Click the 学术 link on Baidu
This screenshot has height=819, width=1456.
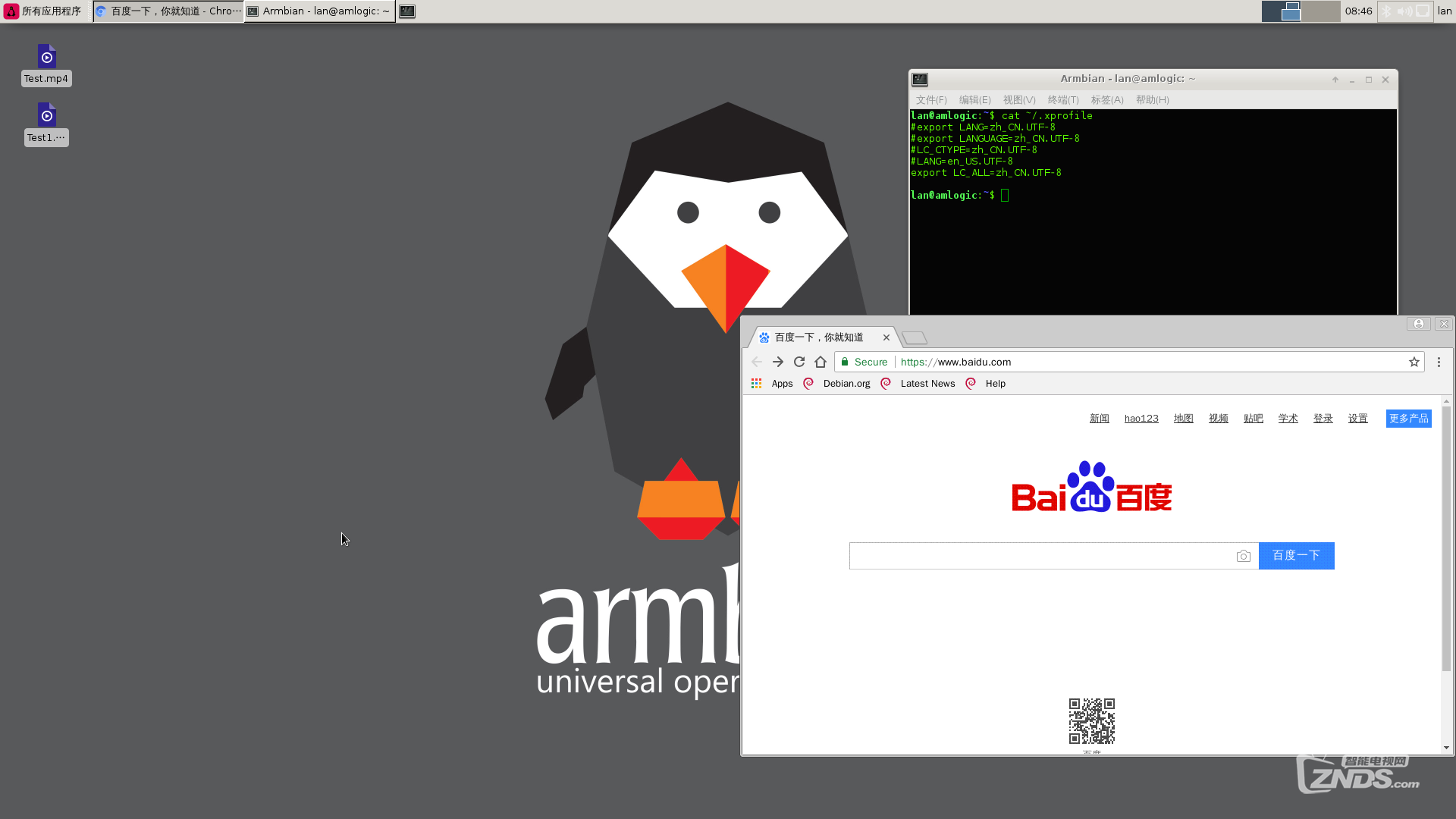pyautogui.click(x=1288, y=419)
